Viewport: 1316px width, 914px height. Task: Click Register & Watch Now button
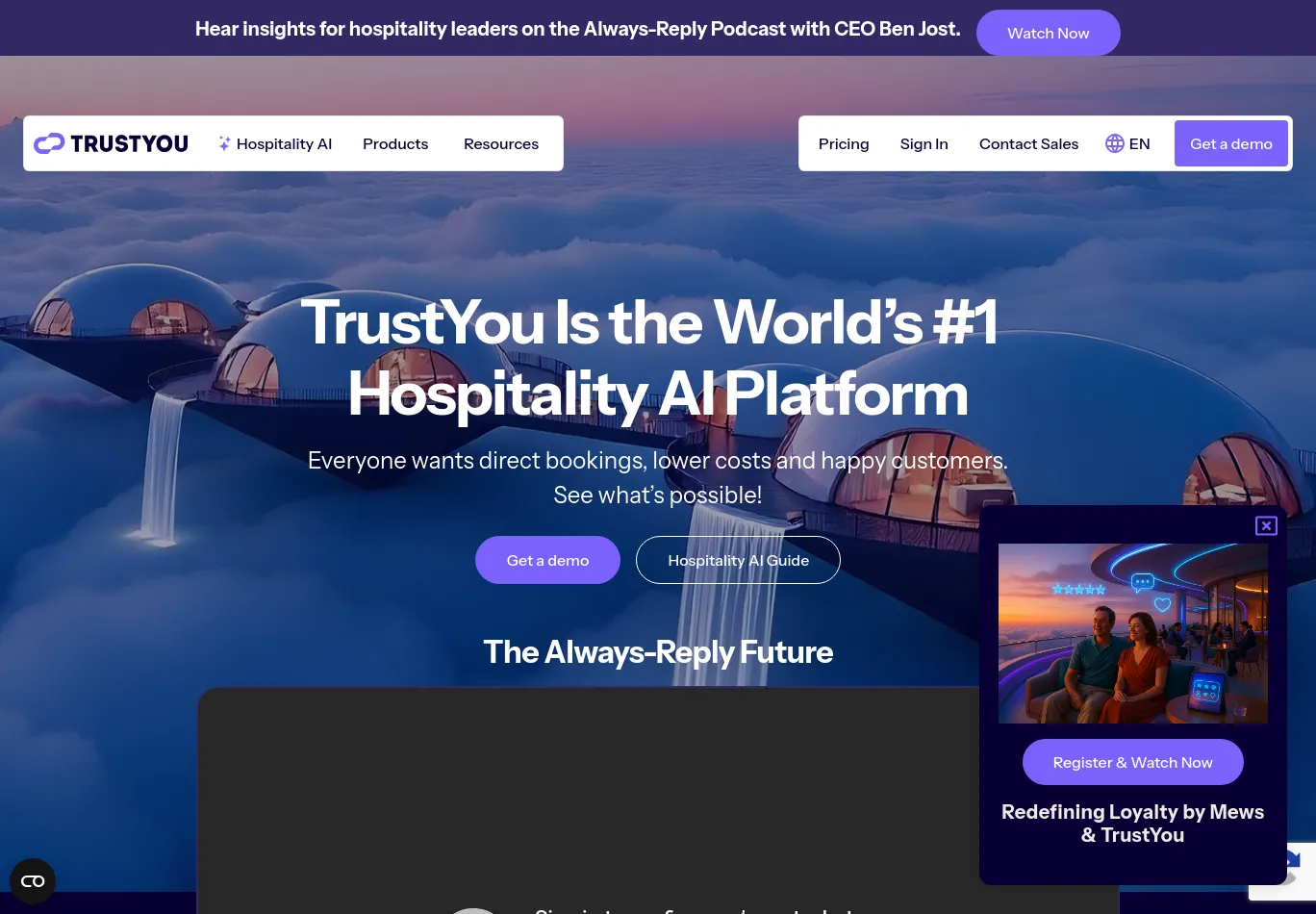click(1133, 762)
